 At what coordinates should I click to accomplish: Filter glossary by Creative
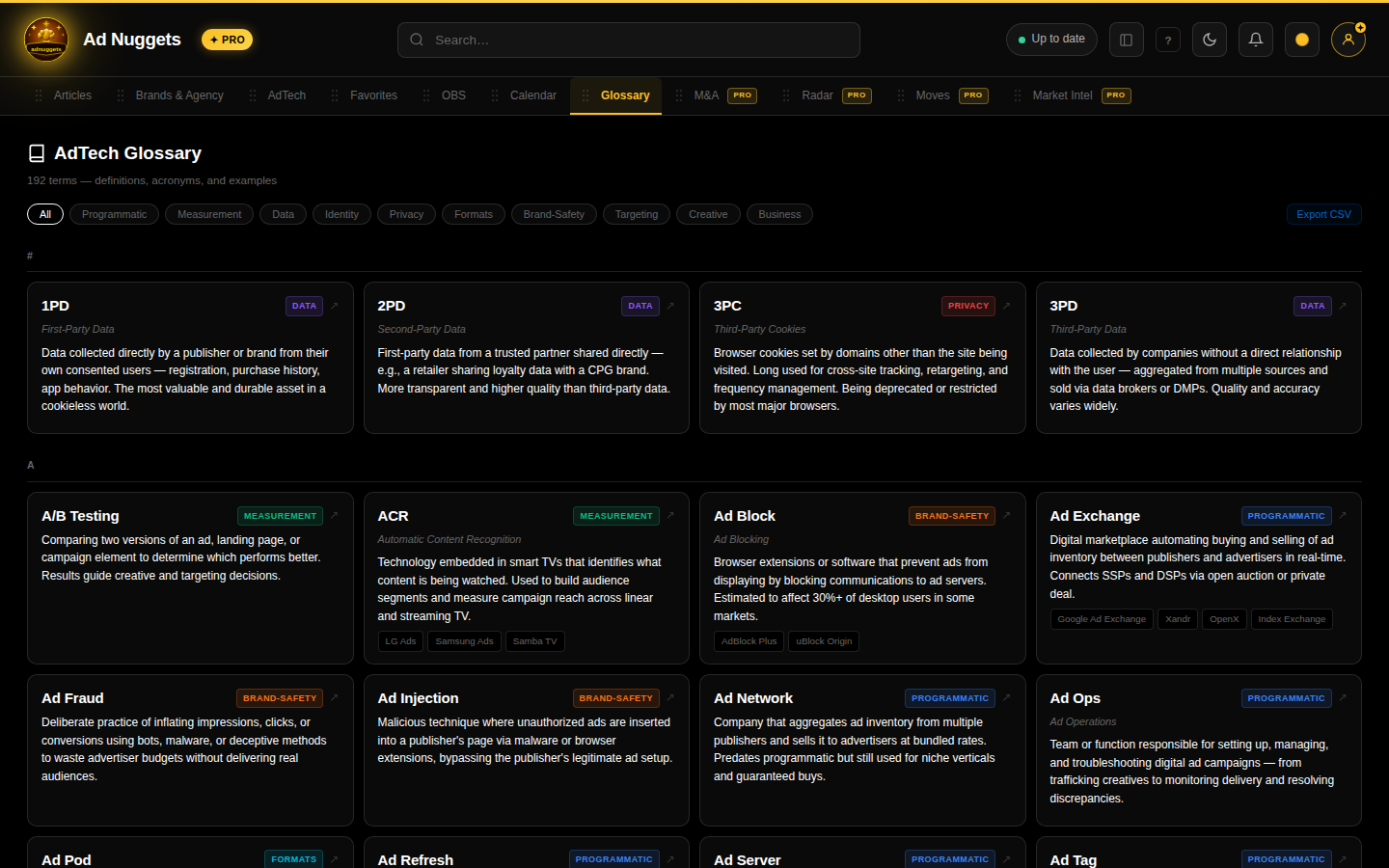click(x=708, y=214)
